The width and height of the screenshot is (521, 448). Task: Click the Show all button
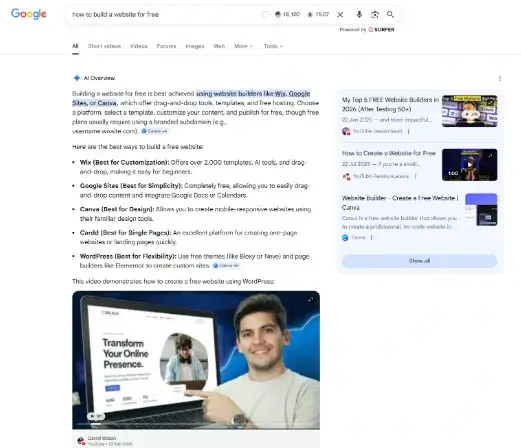419,261
